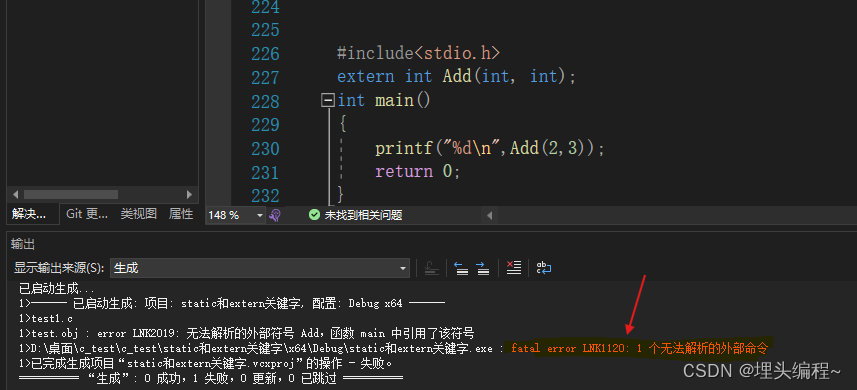Viewport: 857px width, 390px height.
Task: Click the 显示输出来源(S): label
Action: pyautogui.click(x=58, y=268)
